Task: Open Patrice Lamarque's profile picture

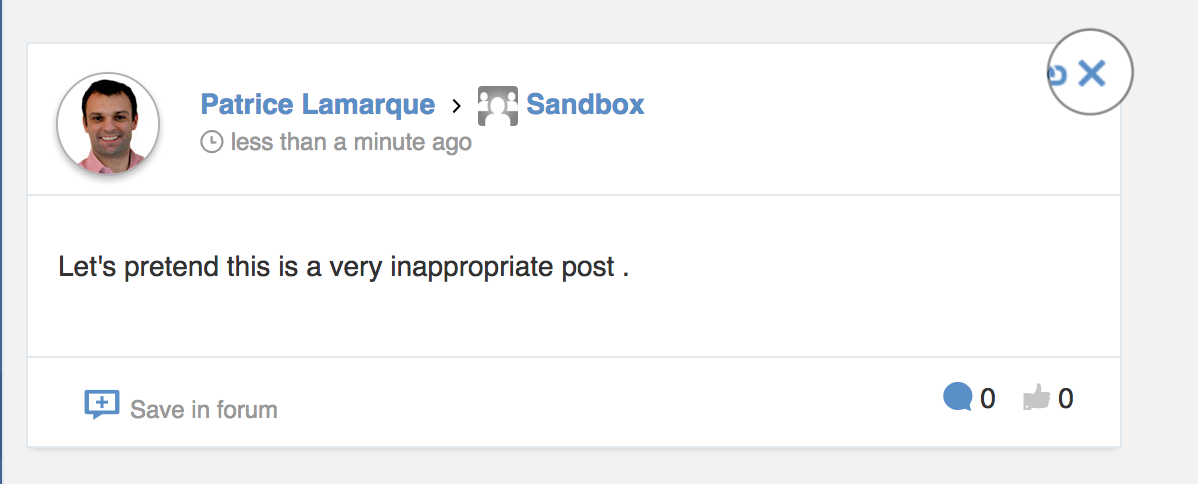Action: click(108, 123)
